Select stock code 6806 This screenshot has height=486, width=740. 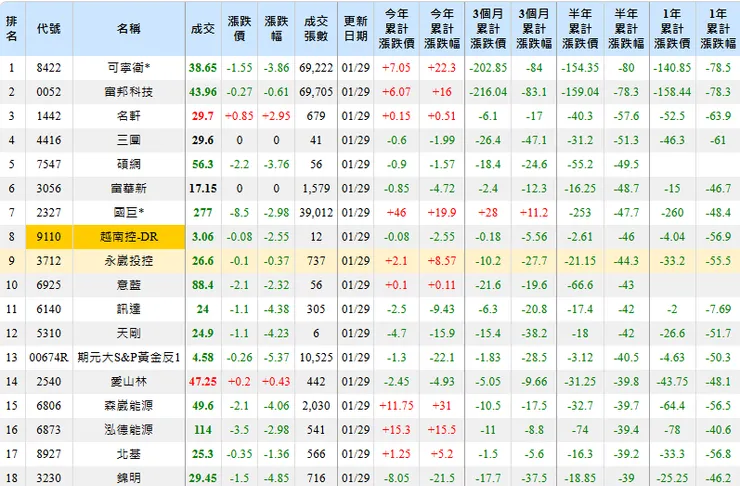tap(49, 405)
